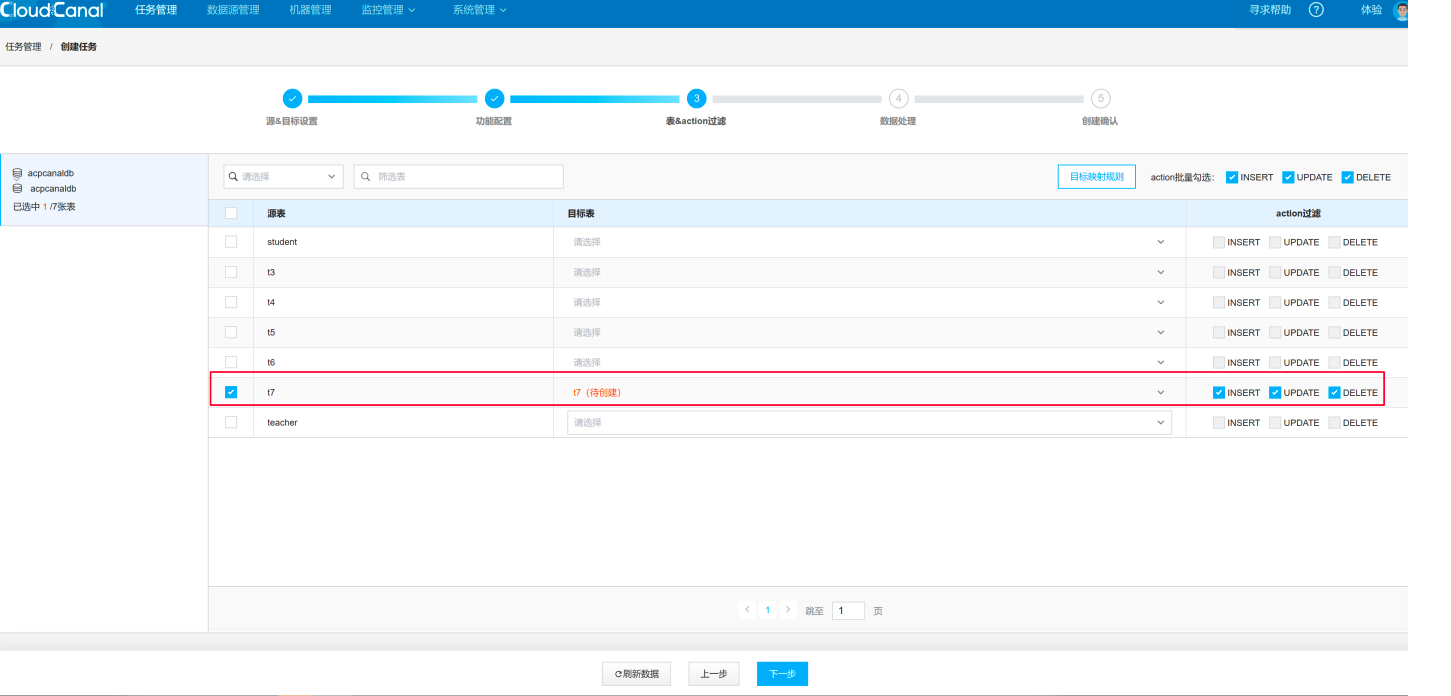Click the 筛选表 search input
The height and width of the screenshot is (696, 1451).
(459, 176)
